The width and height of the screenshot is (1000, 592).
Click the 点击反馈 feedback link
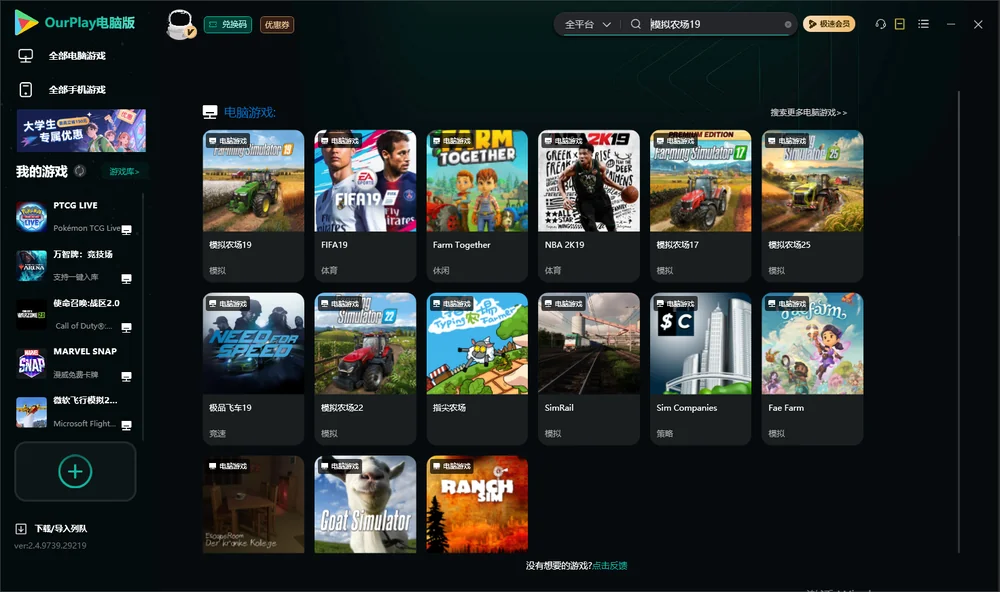tap(610, 565)
